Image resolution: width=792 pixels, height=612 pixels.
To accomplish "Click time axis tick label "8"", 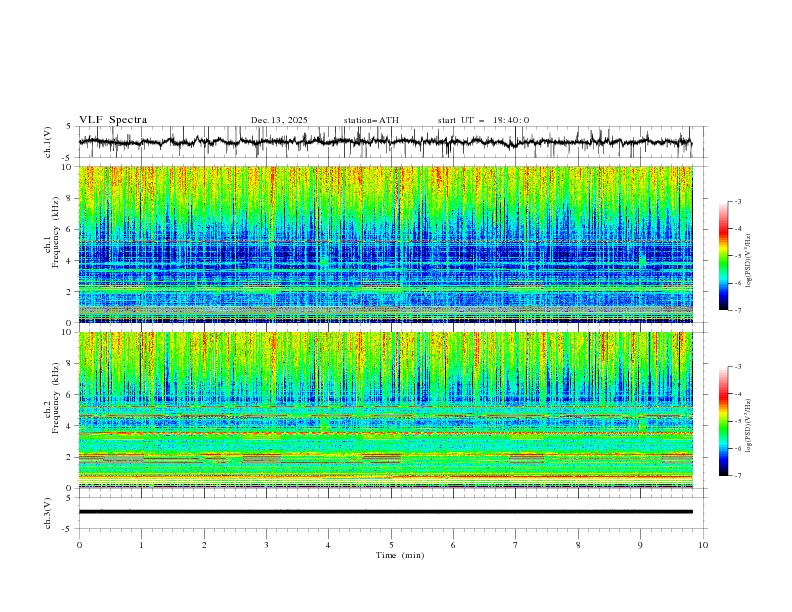I will pos(578,545).
